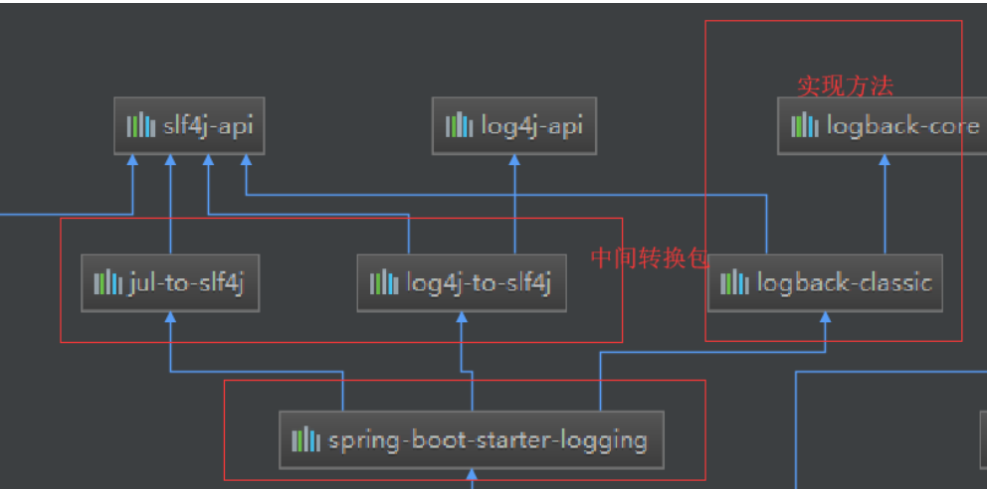Click the library icon on slf4j-api
The height and width of the screenshot is (489, 987).
140,126
